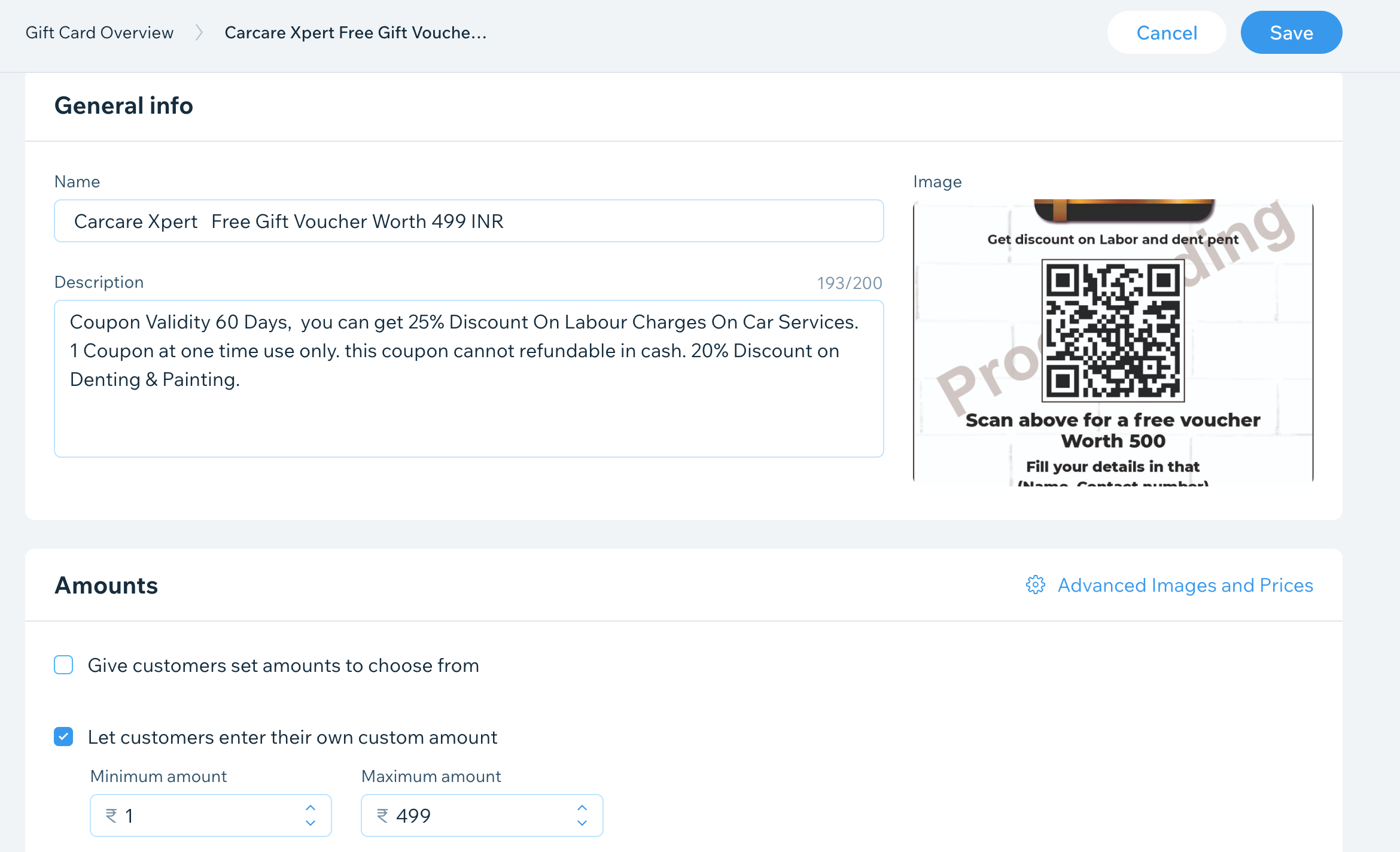This screenshot has height=852, width=1400.
Task: Decrease minimum amount with down arrow
Action: click(310, 823)
